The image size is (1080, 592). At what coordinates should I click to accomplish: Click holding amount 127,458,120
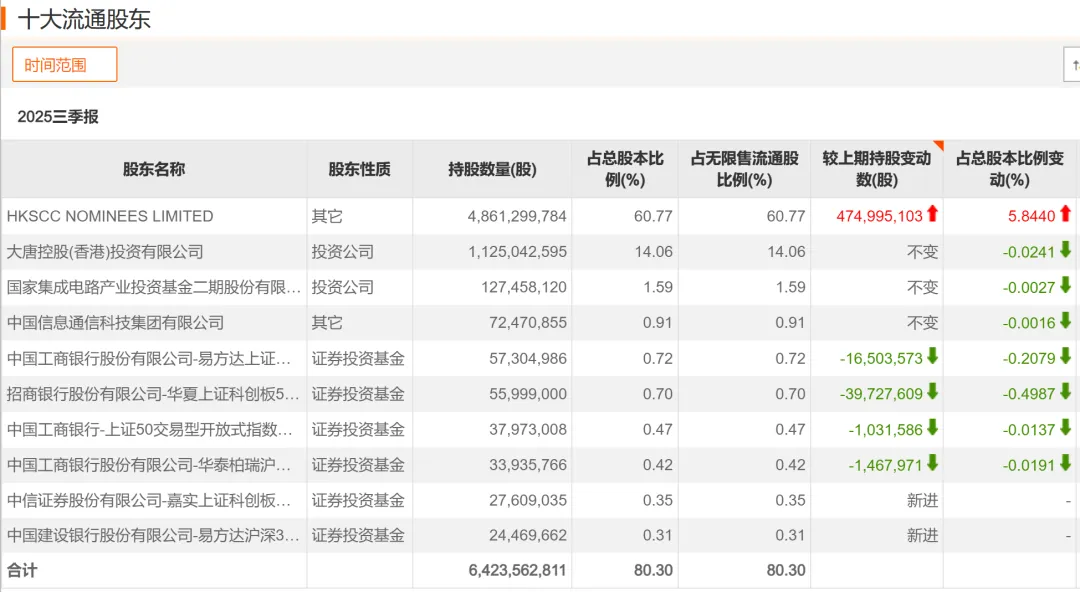tap(523, 287)
